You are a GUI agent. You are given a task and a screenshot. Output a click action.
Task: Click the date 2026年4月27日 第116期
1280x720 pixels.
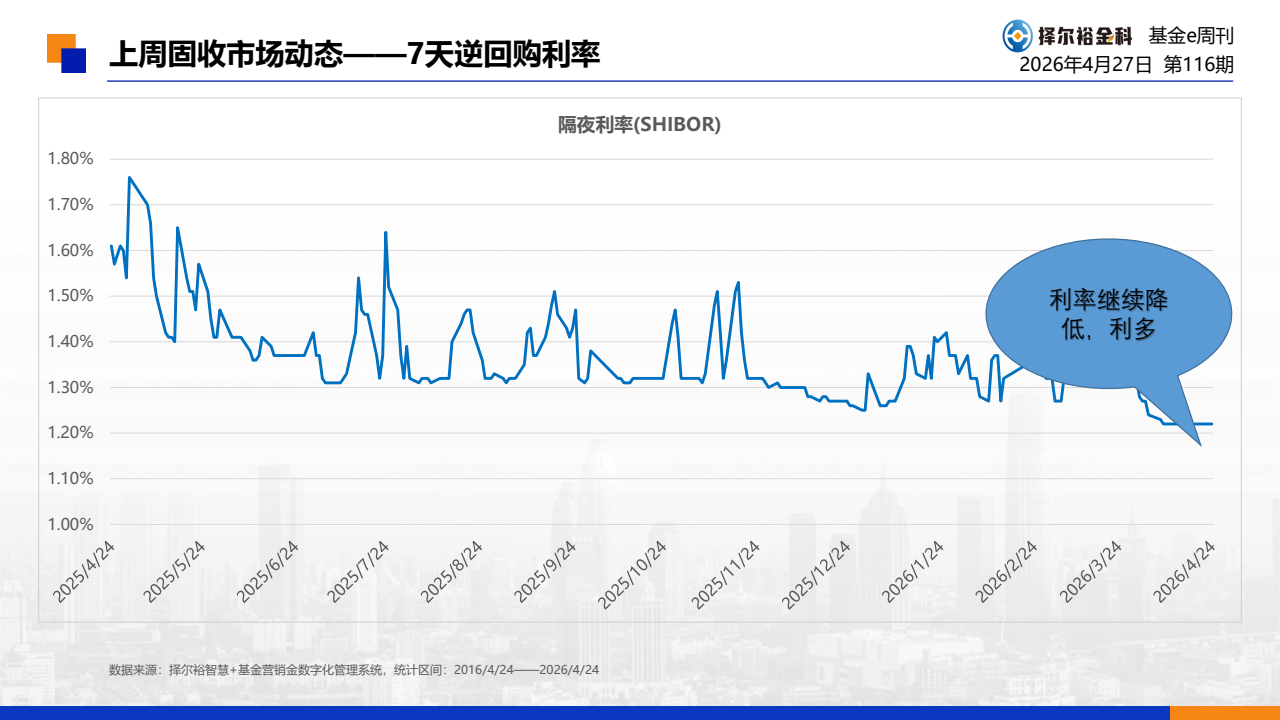pyautogui.click(x=1126, y=65)
